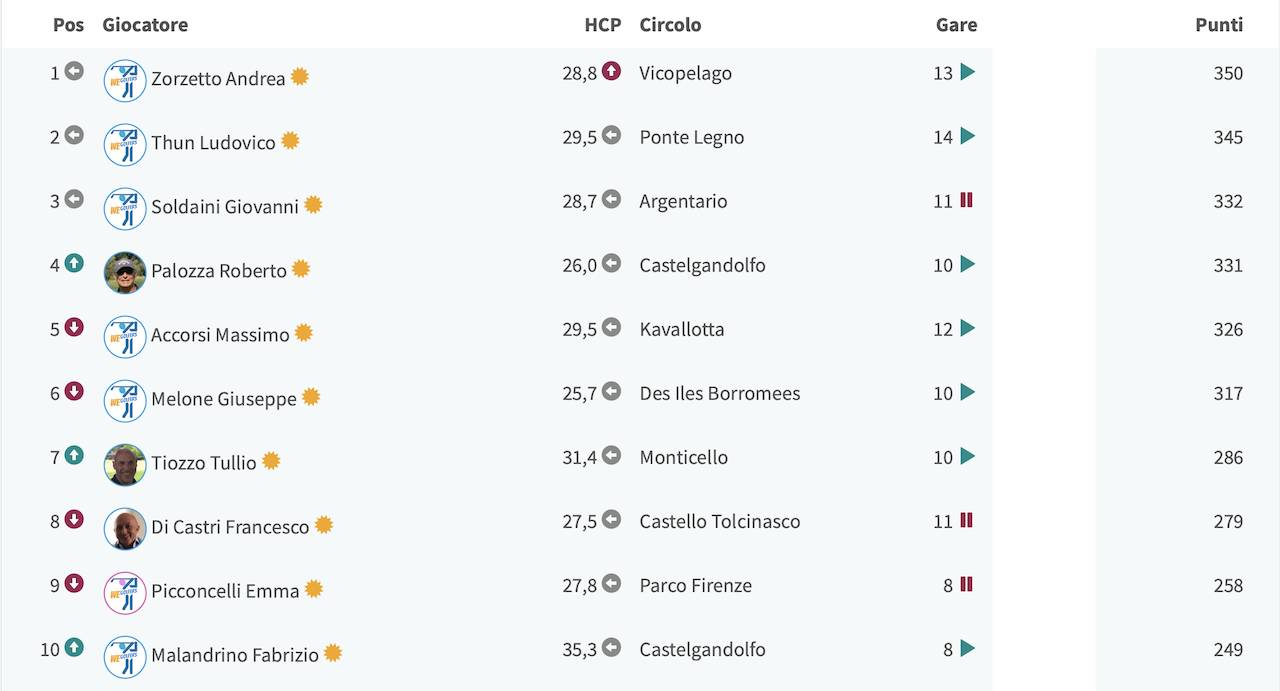
Task: Expand Malandrino Fabrizio's 8 races via triangle
Action: coord(967,648)
